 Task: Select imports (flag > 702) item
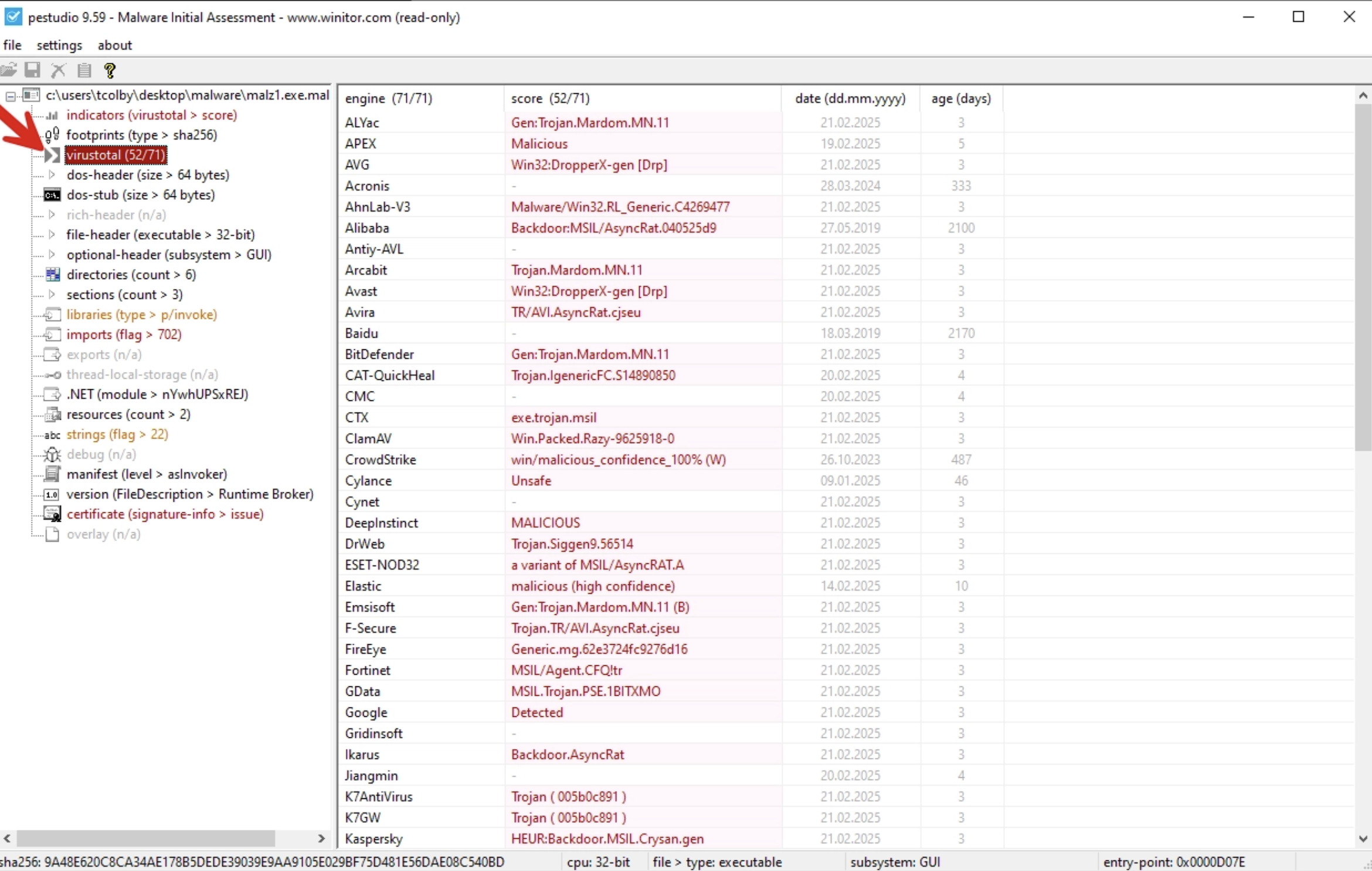pos(124,335)
